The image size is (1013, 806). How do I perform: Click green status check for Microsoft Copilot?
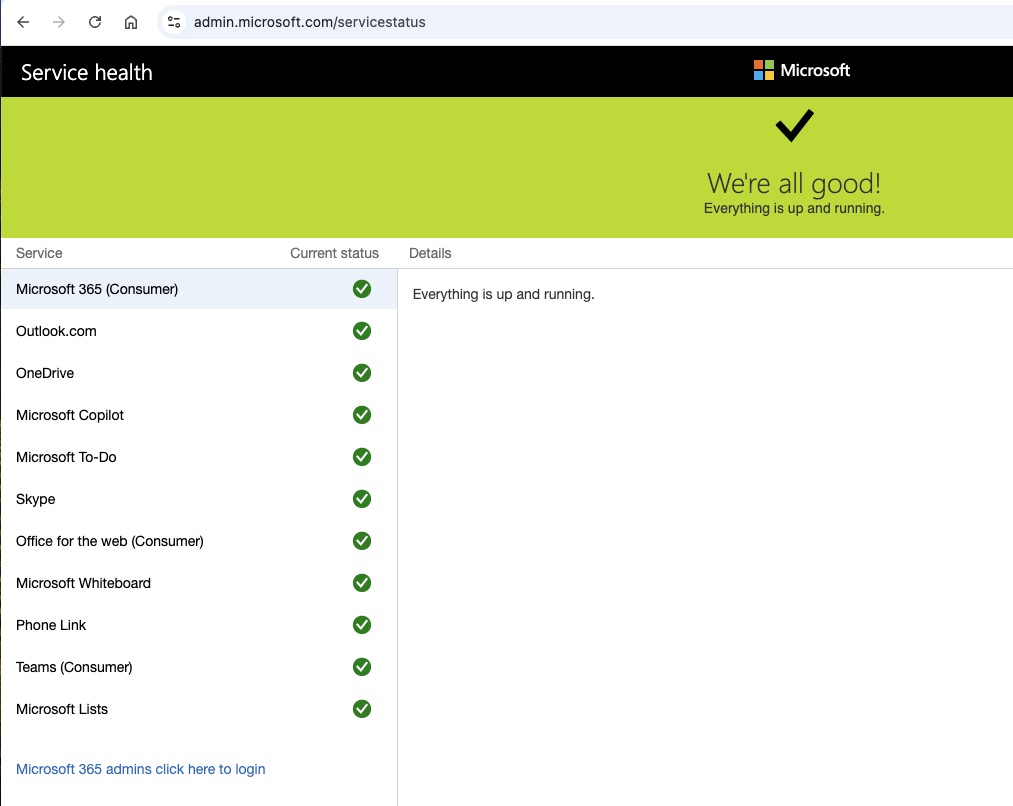[x=362, y=415]
